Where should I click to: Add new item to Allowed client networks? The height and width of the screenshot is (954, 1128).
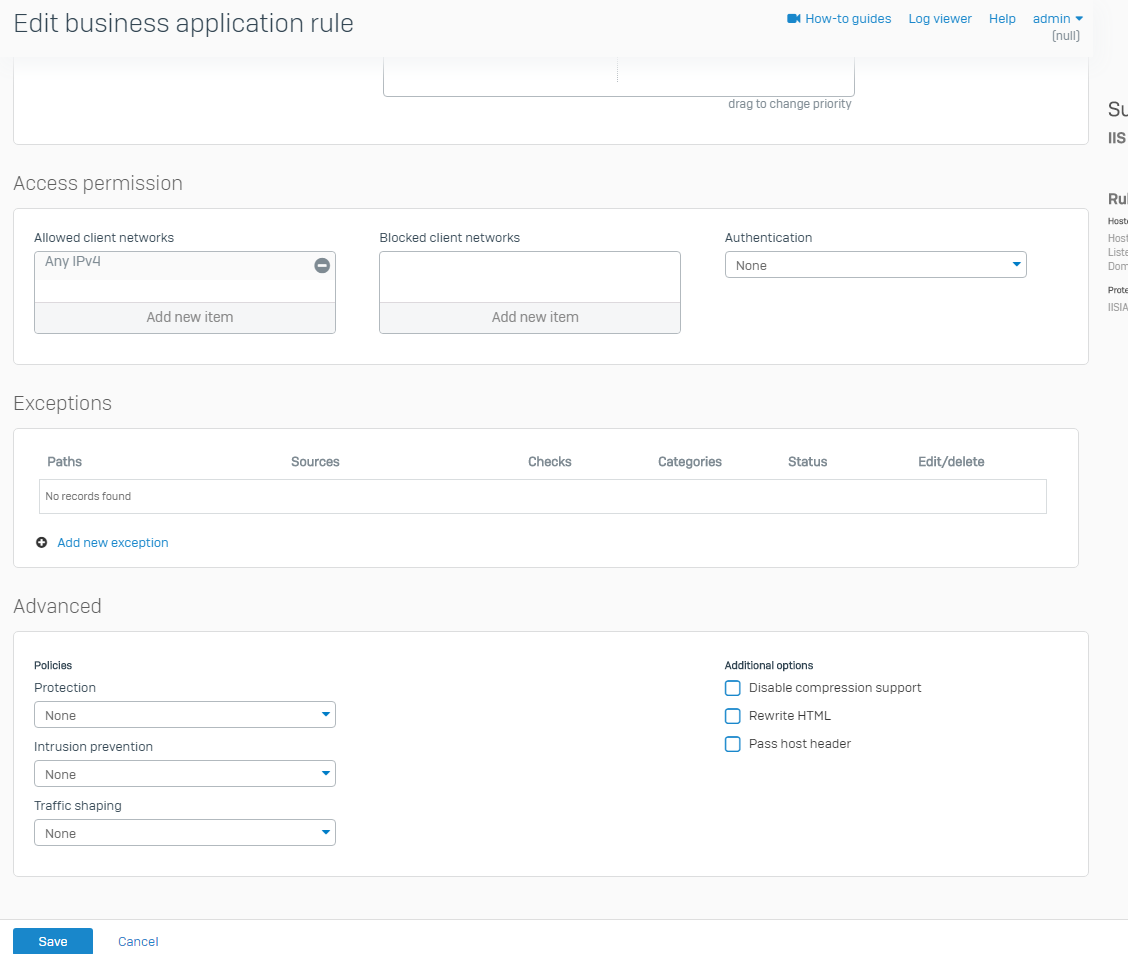click(185, 317)
